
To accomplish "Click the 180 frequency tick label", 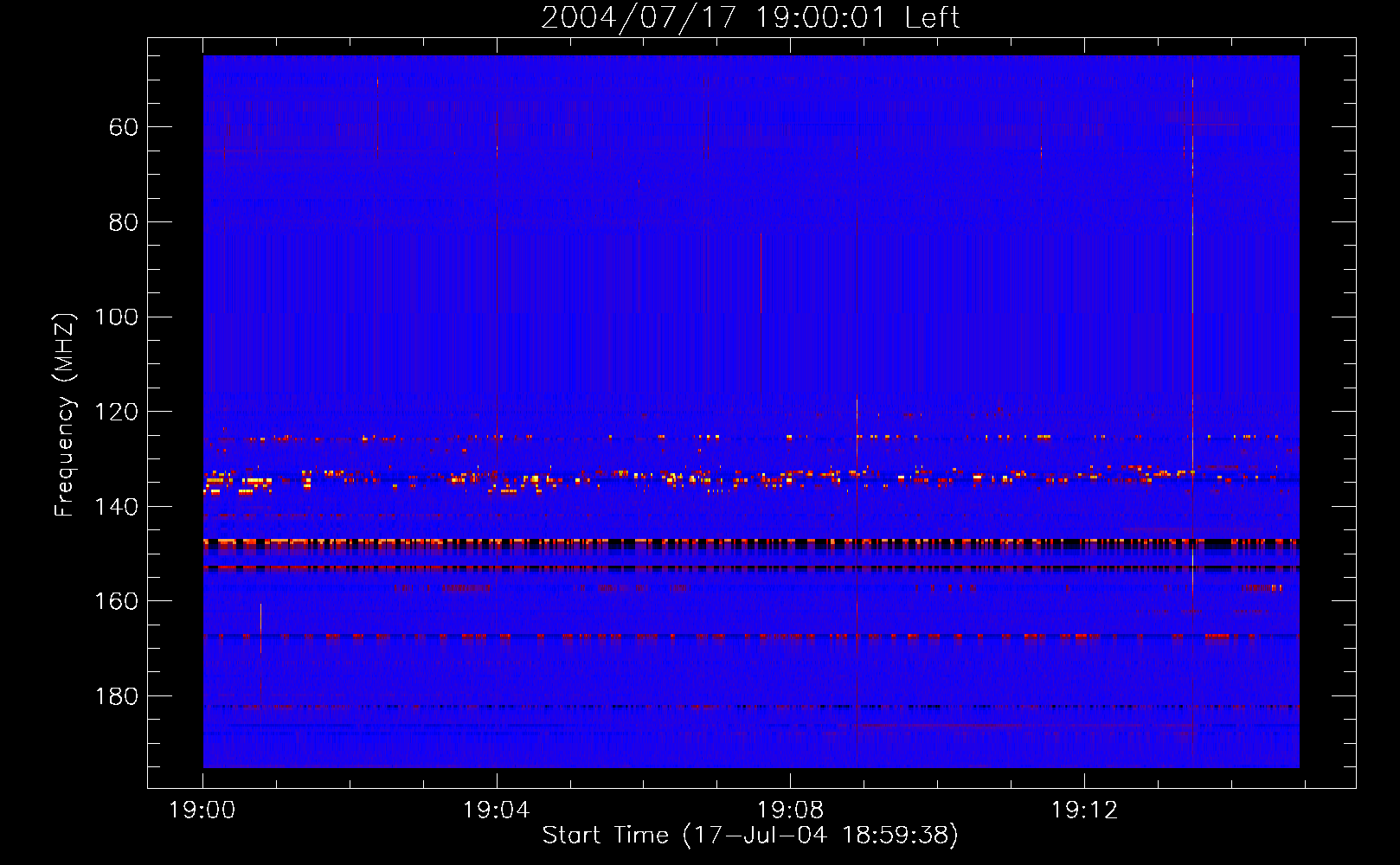I will [116, 696].
